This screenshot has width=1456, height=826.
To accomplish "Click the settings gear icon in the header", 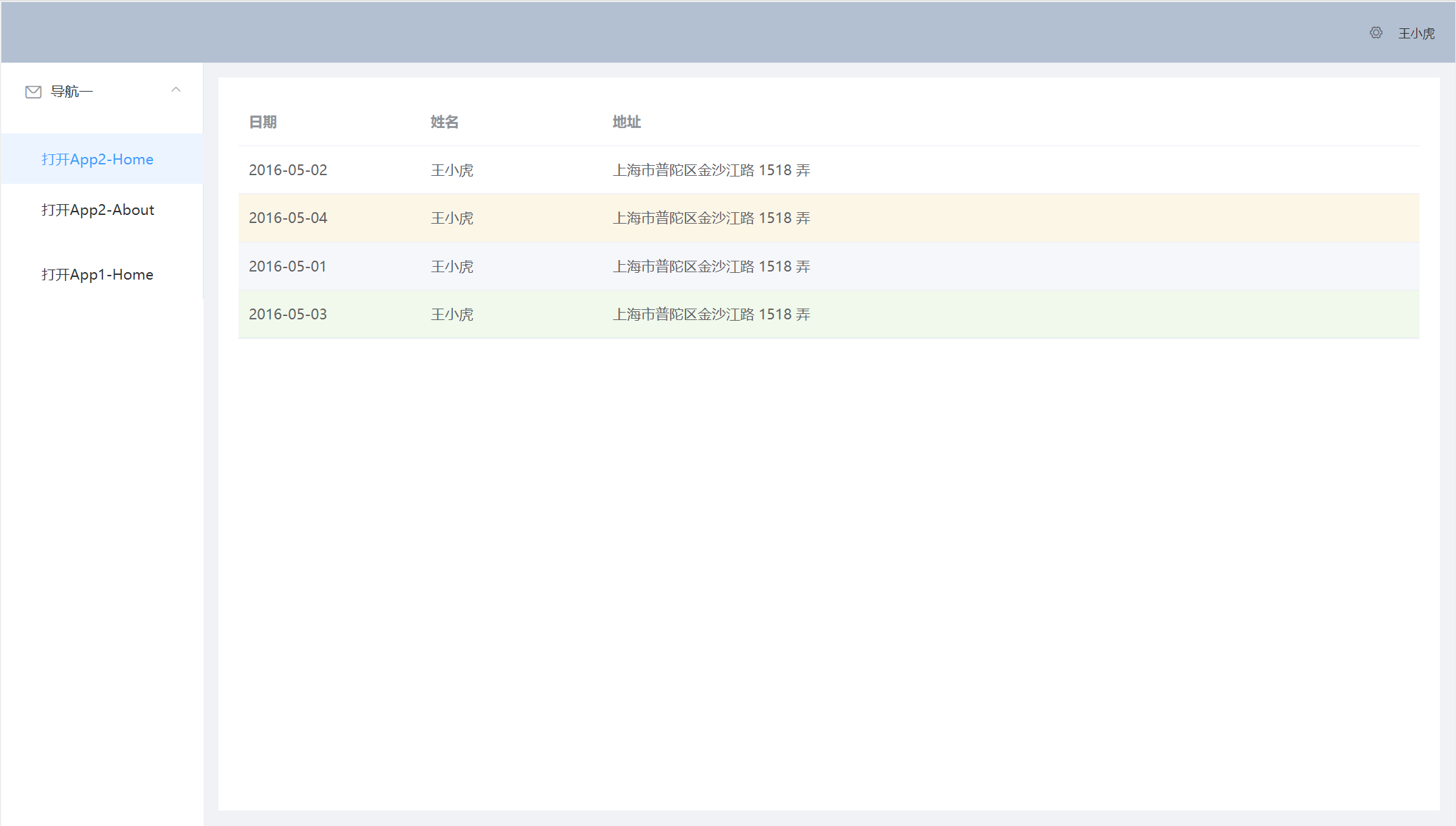I will click(x=1375, y=32).
